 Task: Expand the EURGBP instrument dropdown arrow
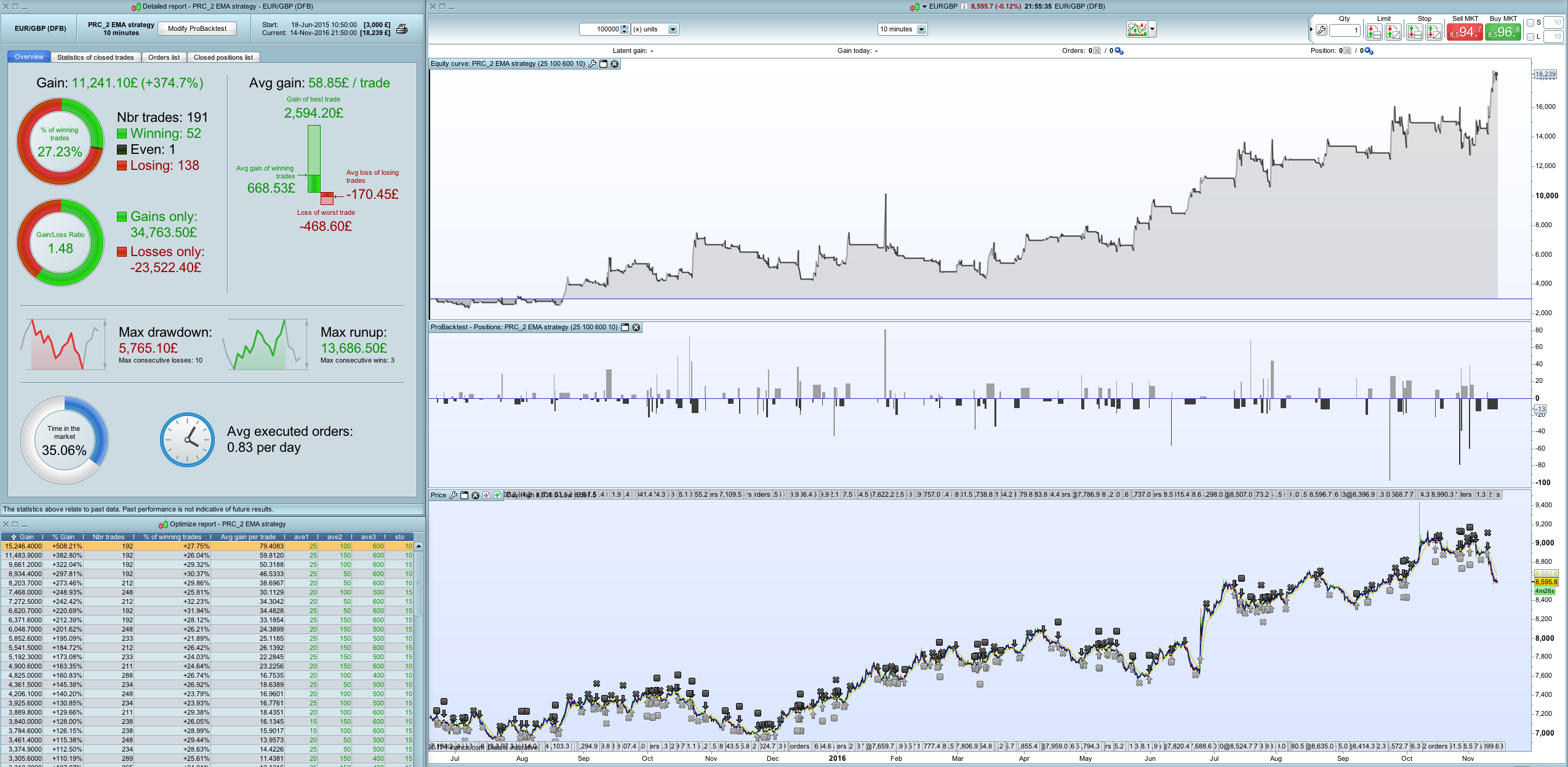(924, 7)
